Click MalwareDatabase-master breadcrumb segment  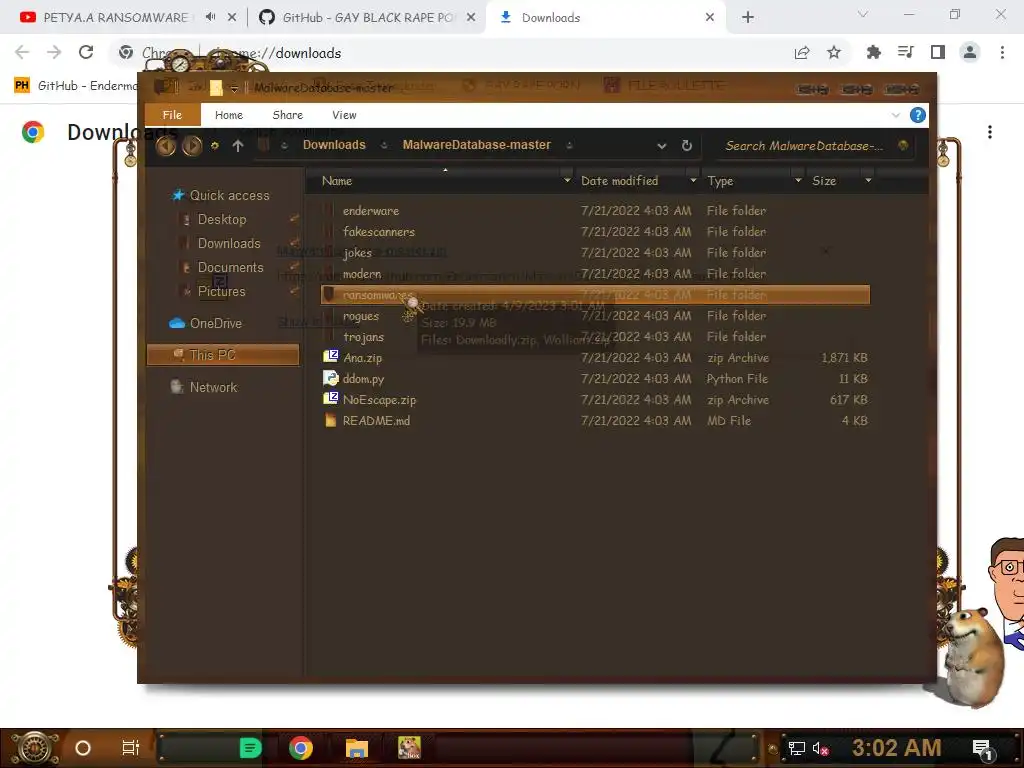(476, 145)
